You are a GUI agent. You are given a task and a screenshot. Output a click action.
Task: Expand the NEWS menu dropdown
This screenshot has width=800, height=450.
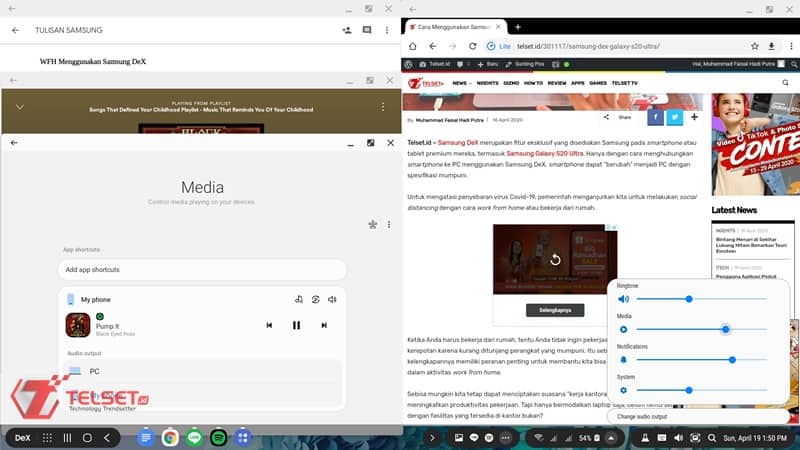pyautogui.click(x=461, y=83)
